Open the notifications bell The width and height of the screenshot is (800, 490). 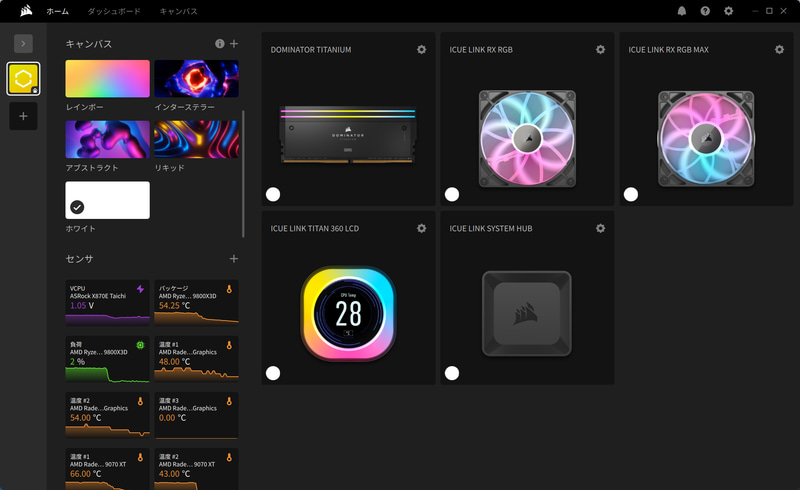point(682,11)
